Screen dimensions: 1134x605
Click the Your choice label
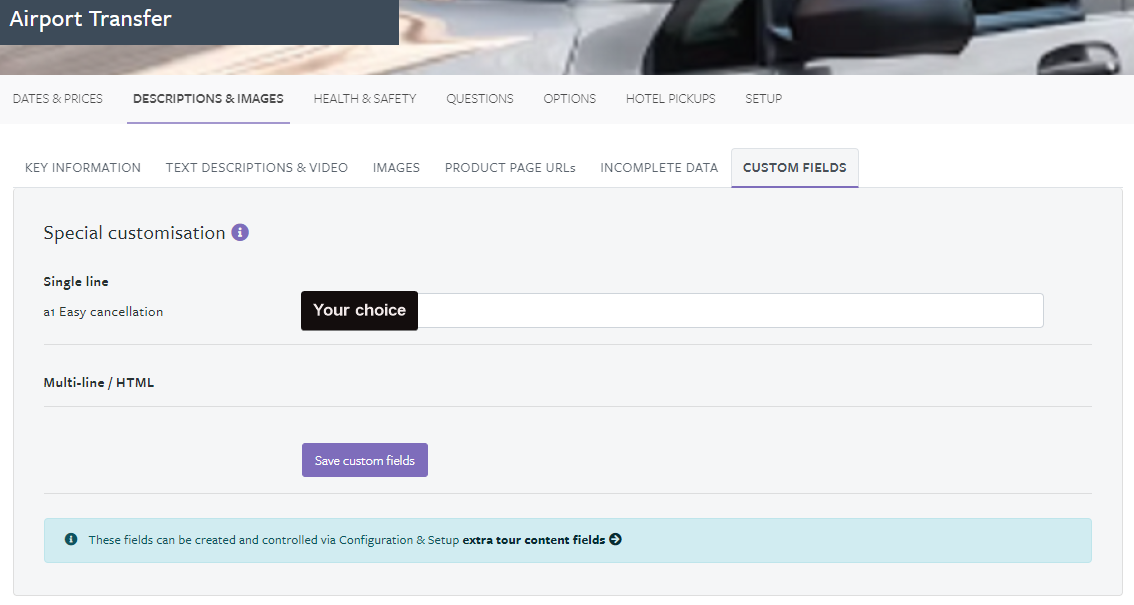(x=359, y=310)
